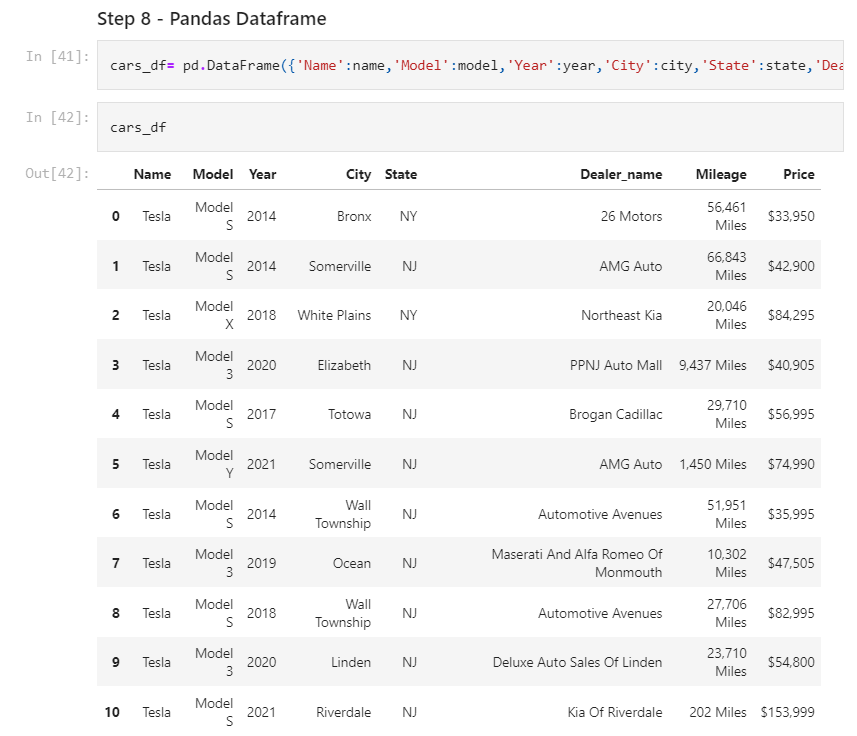Click row index 8 in the dataframe
The image size is (857, 736).
pos(116,613)
